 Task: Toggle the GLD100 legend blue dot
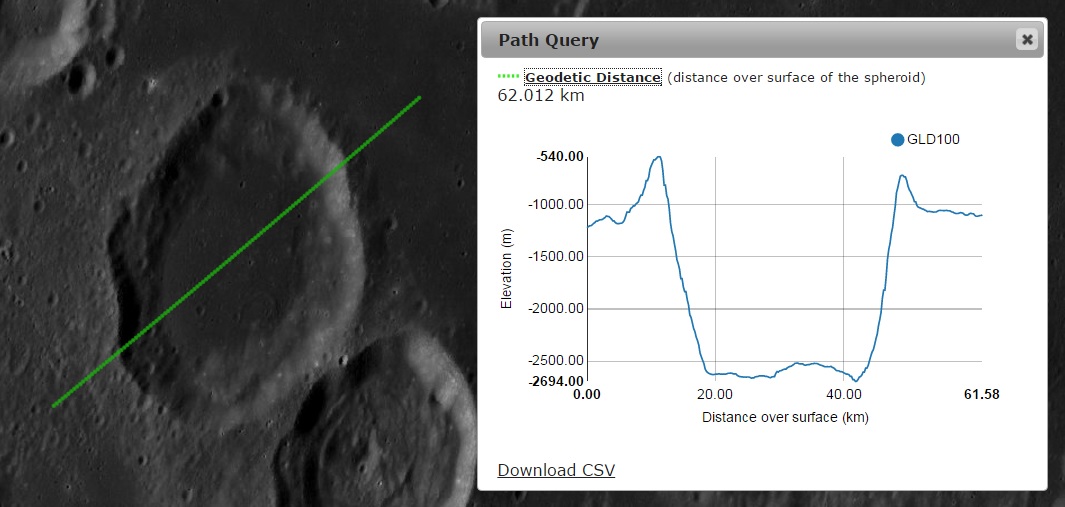point(897,140)
